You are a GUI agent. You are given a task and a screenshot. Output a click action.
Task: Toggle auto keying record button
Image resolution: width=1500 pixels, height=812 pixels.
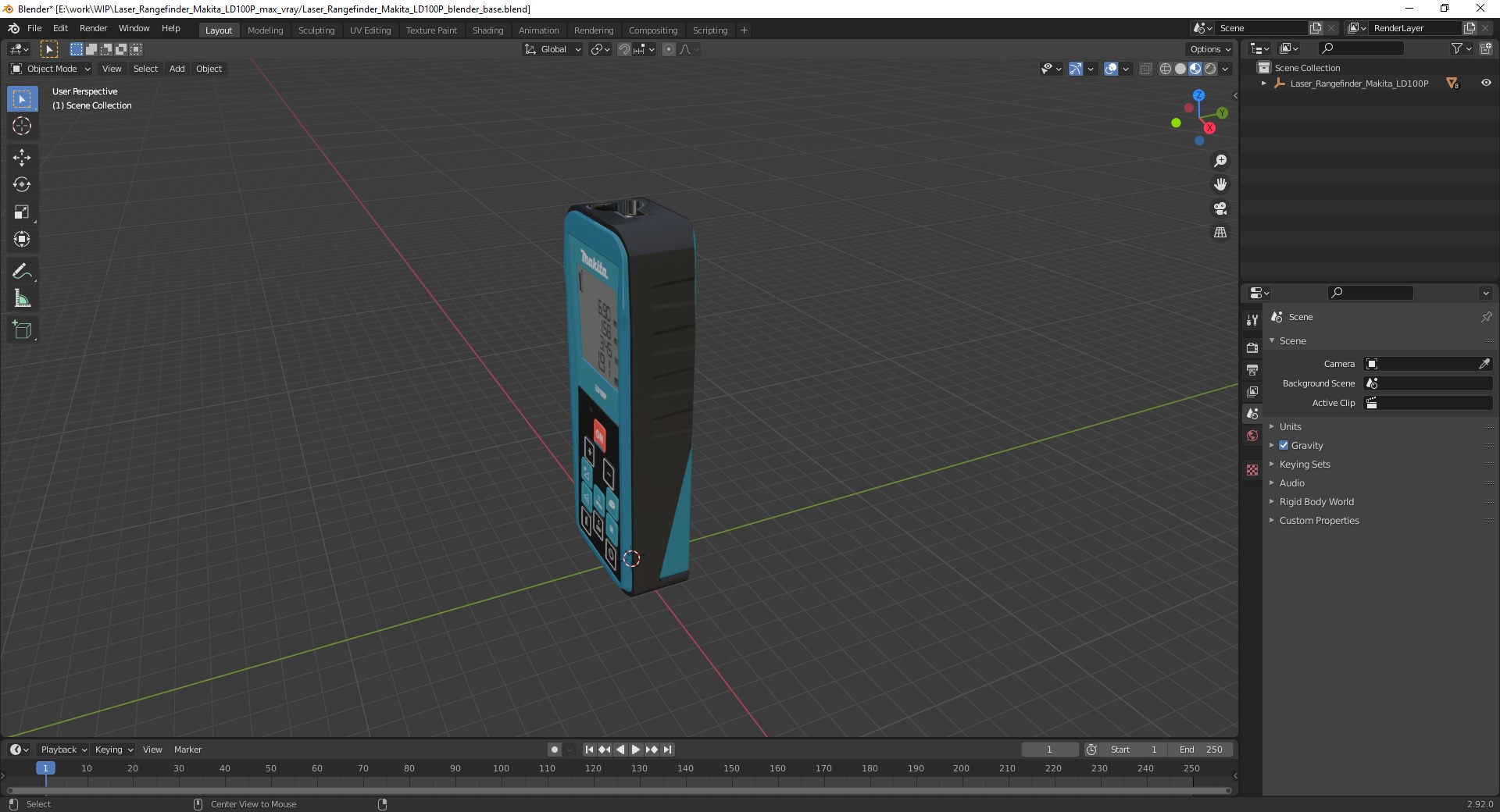point(555,750)
